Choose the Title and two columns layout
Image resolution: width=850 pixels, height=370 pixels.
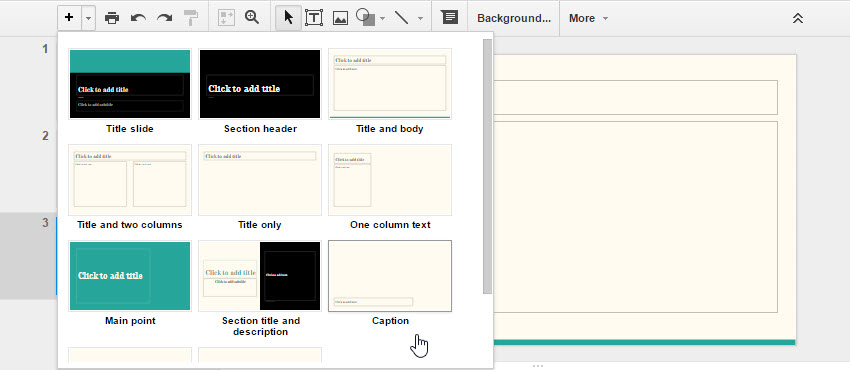pyautogui.click(x=130, y=180)
